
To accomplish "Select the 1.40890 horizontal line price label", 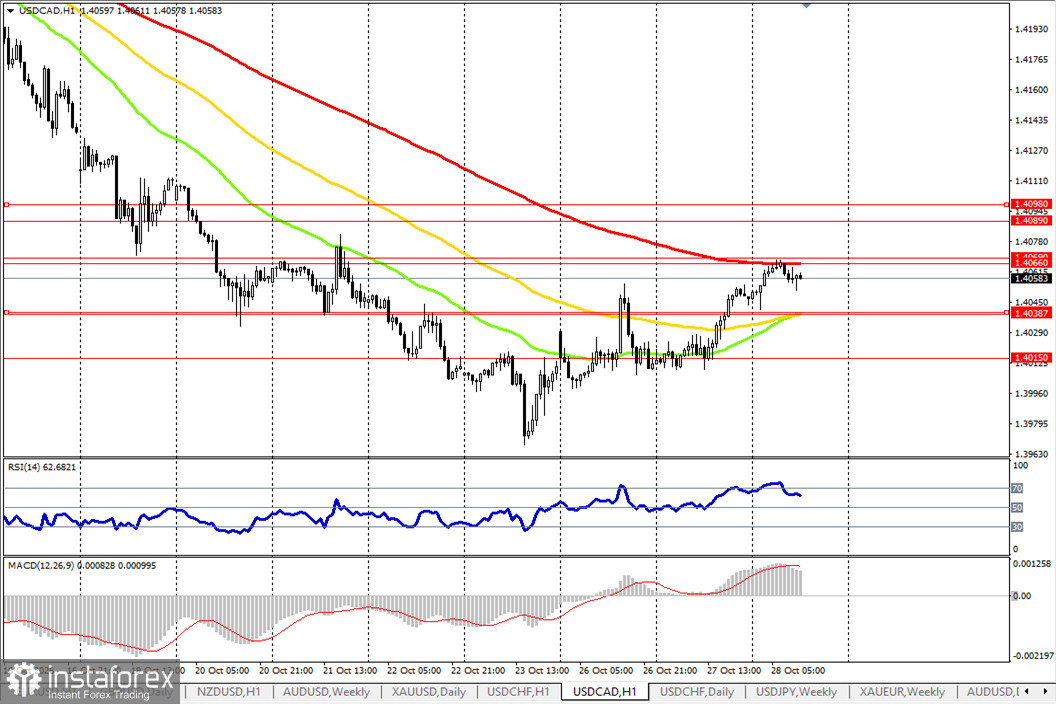I will click(x=1031, y=220).
